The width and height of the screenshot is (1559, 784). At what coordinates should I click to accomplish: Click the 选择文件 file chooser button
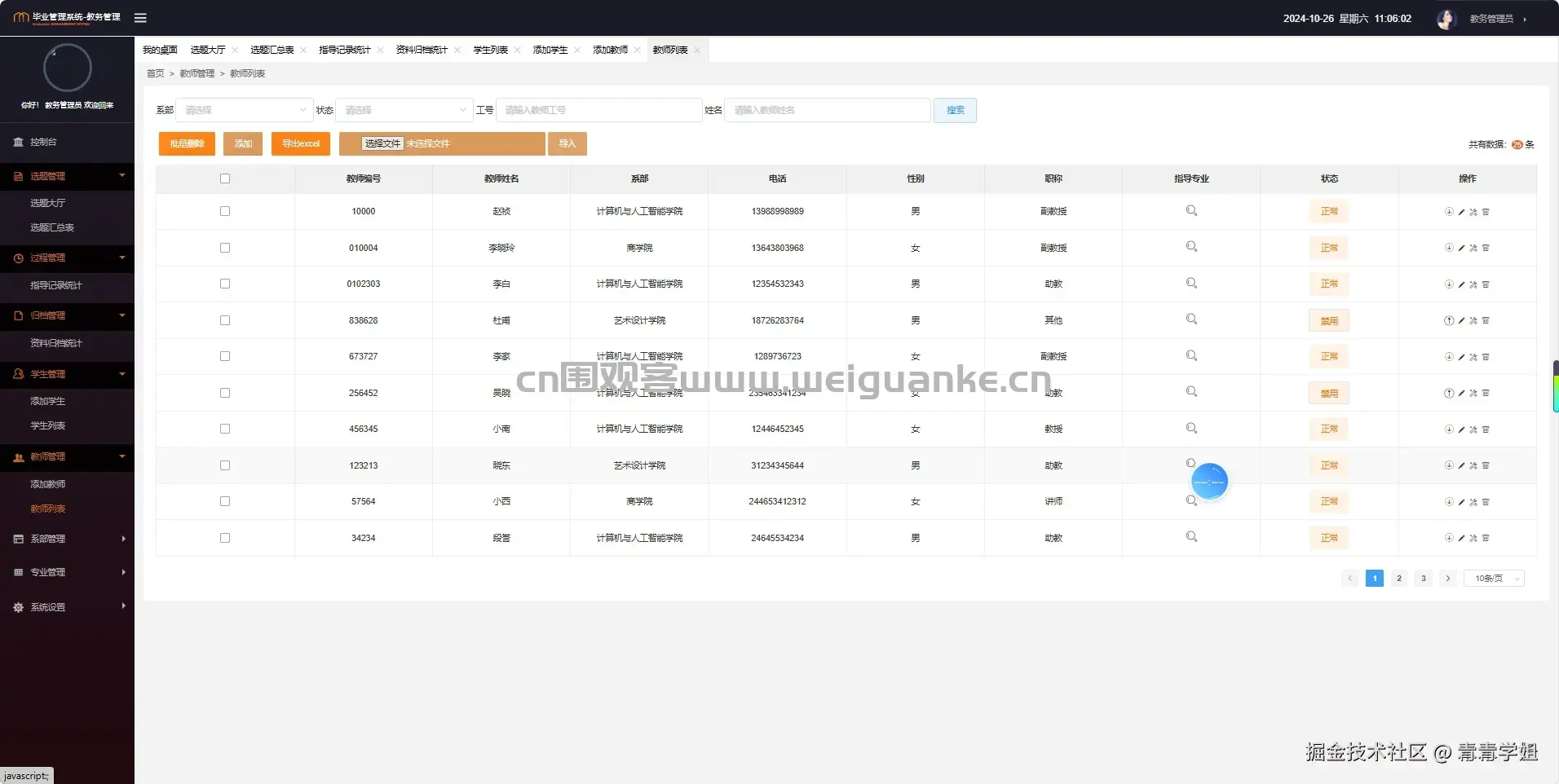[382, 143]
